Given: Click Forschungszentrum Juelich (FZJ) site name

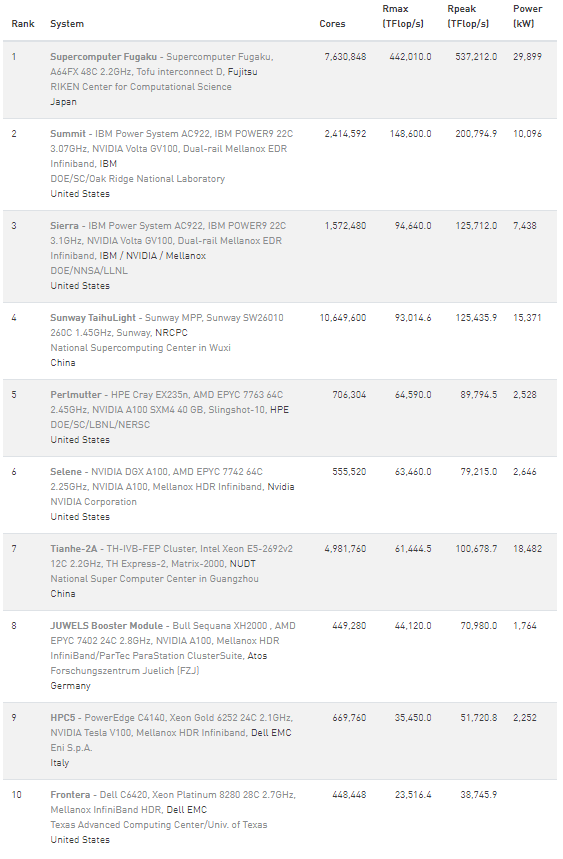Looking at the screenshot, I should coord(125,671).
